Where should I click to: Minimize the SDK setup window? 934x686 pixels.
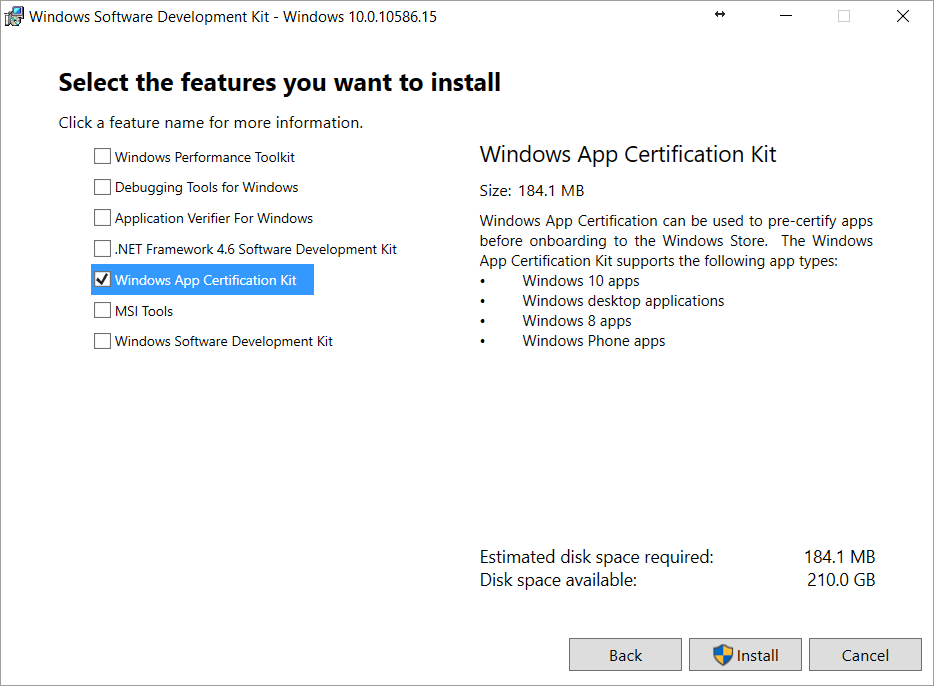pyautogui.click(x=786, y=16)
